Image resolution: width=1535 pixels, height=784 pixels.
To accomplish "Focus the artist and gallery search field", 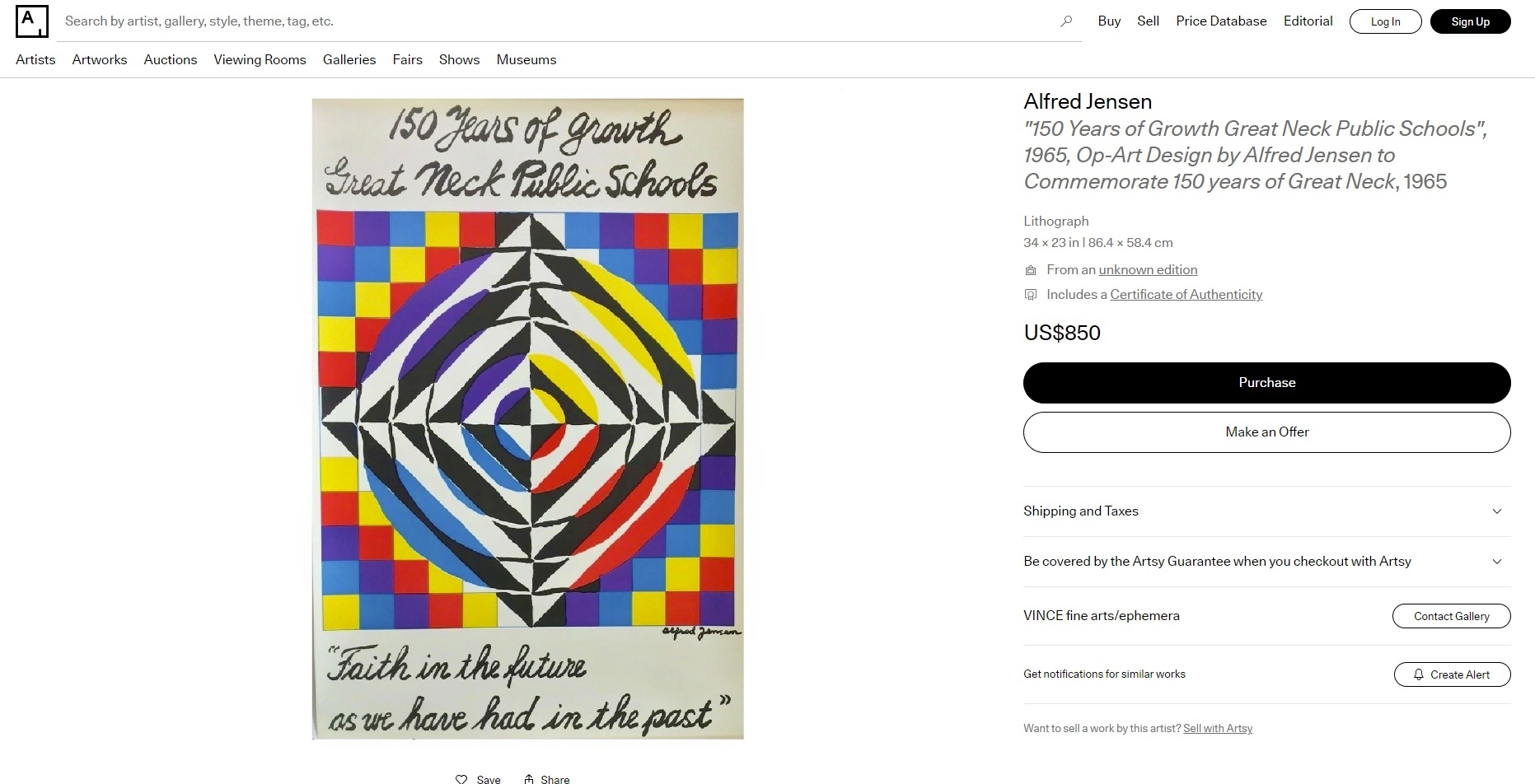I will (x=560, y=21).
